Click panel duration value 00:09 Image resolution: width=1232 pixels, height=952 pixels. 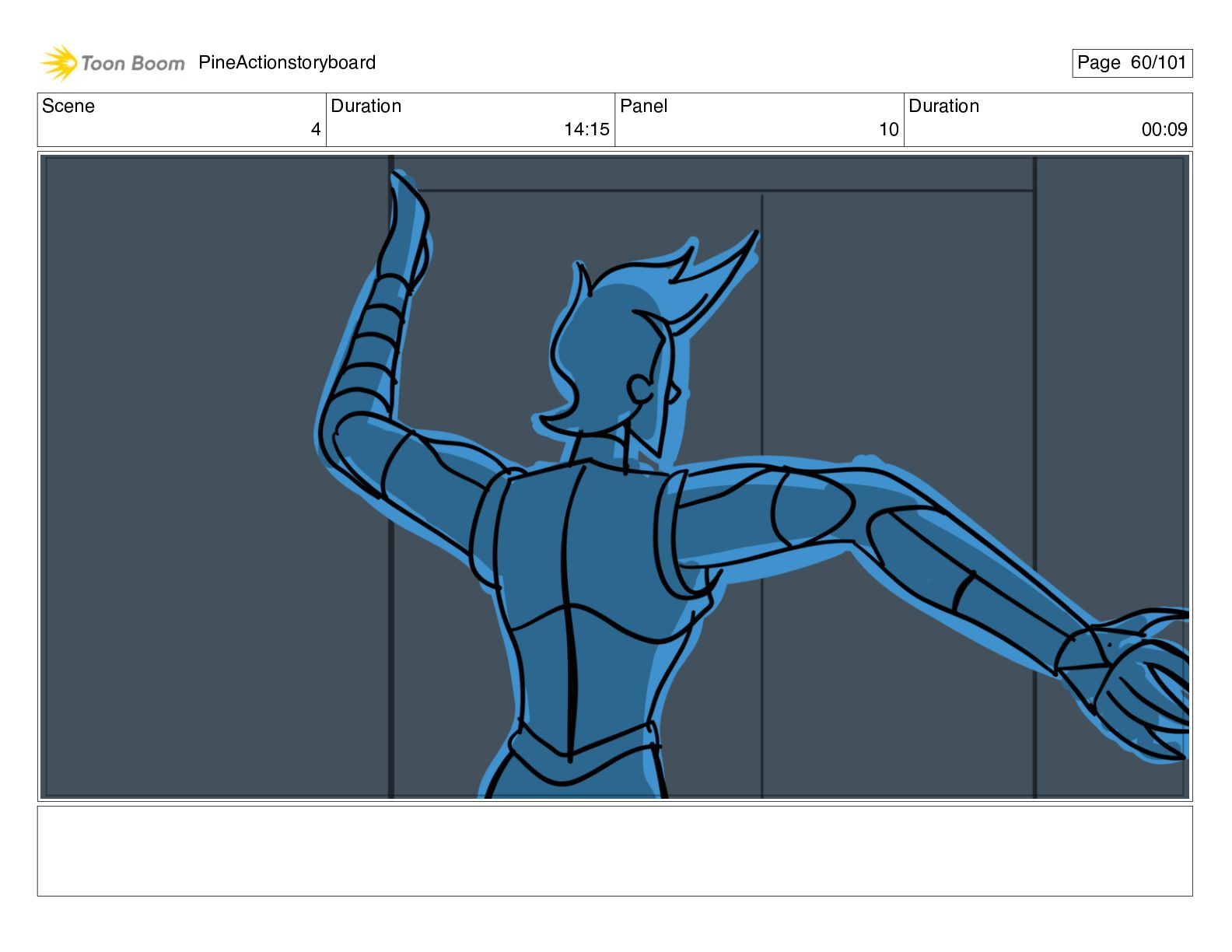coord(1164,130)
